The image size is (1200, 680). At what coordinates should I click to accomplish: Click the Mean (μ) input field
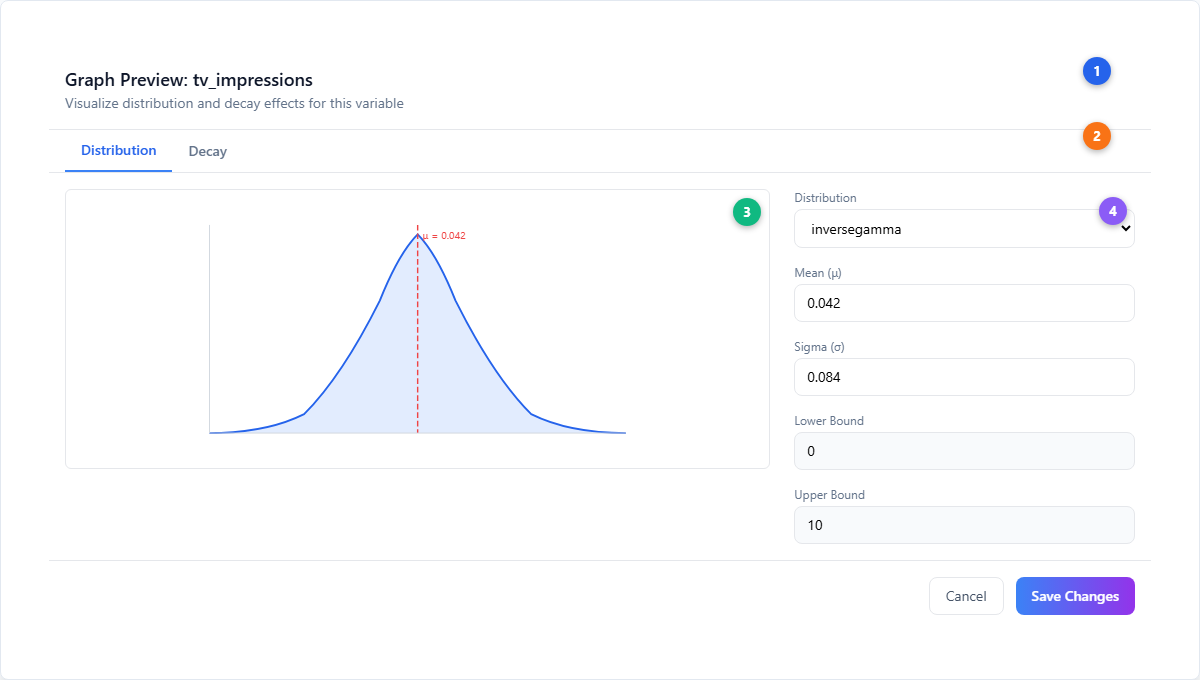[x=964, y=303]
